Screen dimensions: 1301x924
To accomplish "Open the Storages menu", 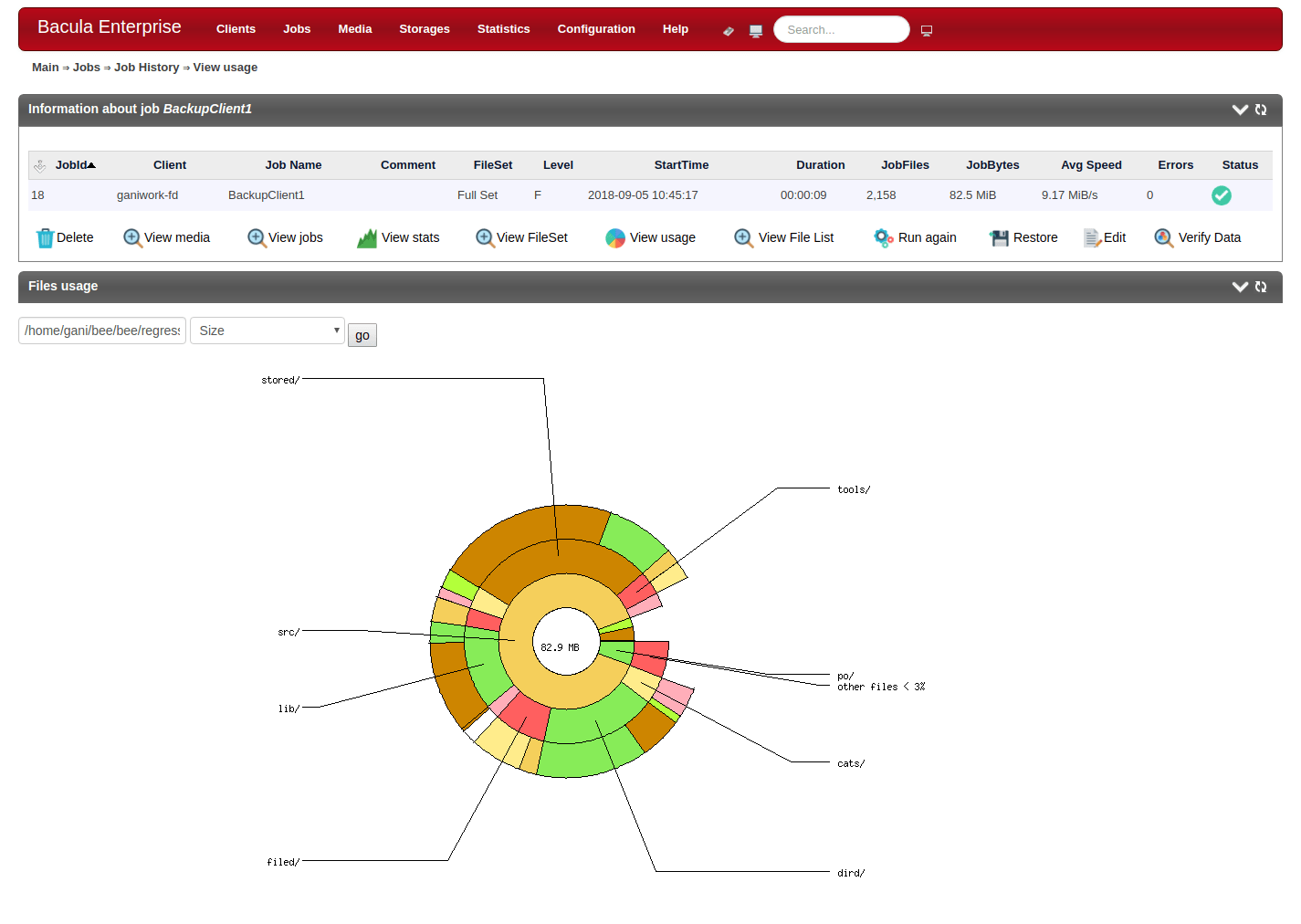I will pyautogui.click(x=425, y=29).
